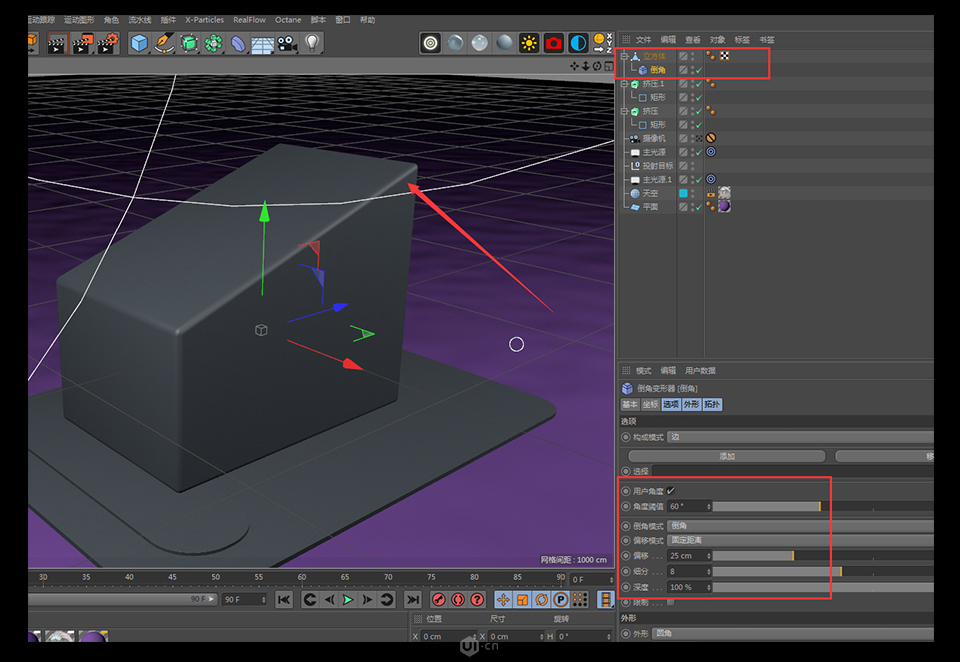Click the purple material thumbnail on 平面
Image resolution: width=960 pixels, height=662 pixels.
pyautogui.click(x=724, y=207)
